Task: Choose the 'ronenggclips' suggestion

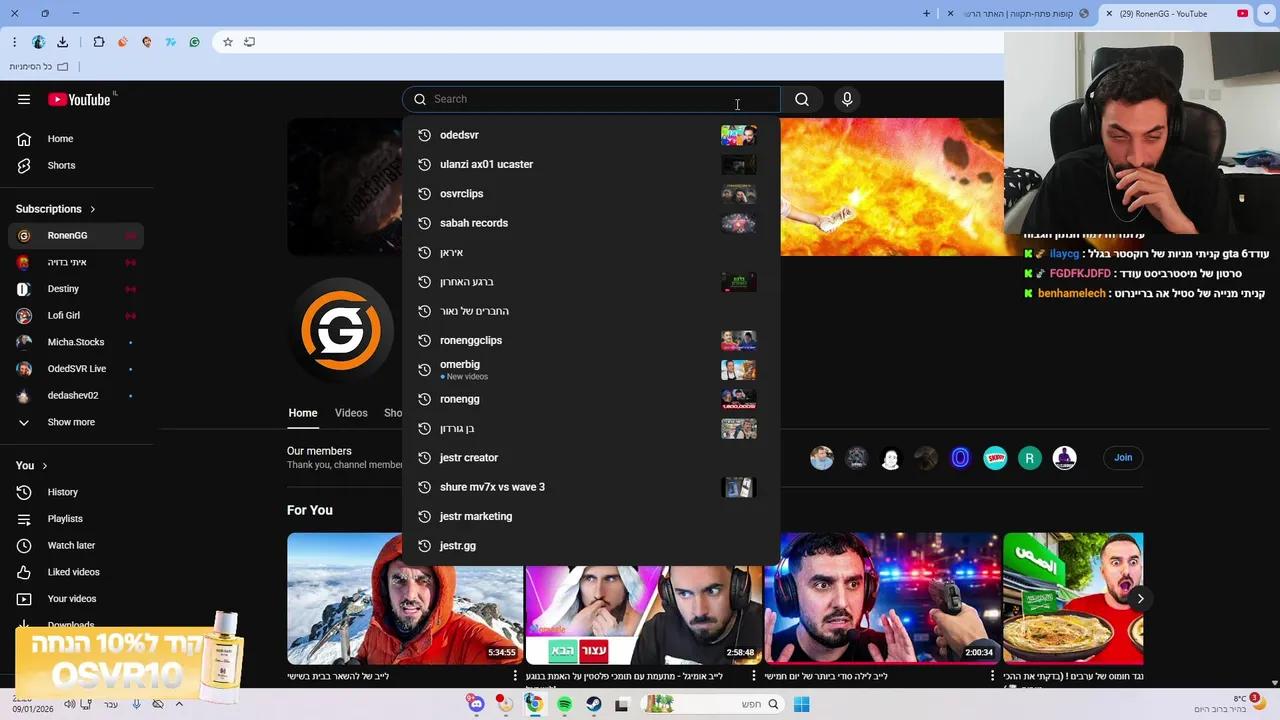Action: [590, 340]
